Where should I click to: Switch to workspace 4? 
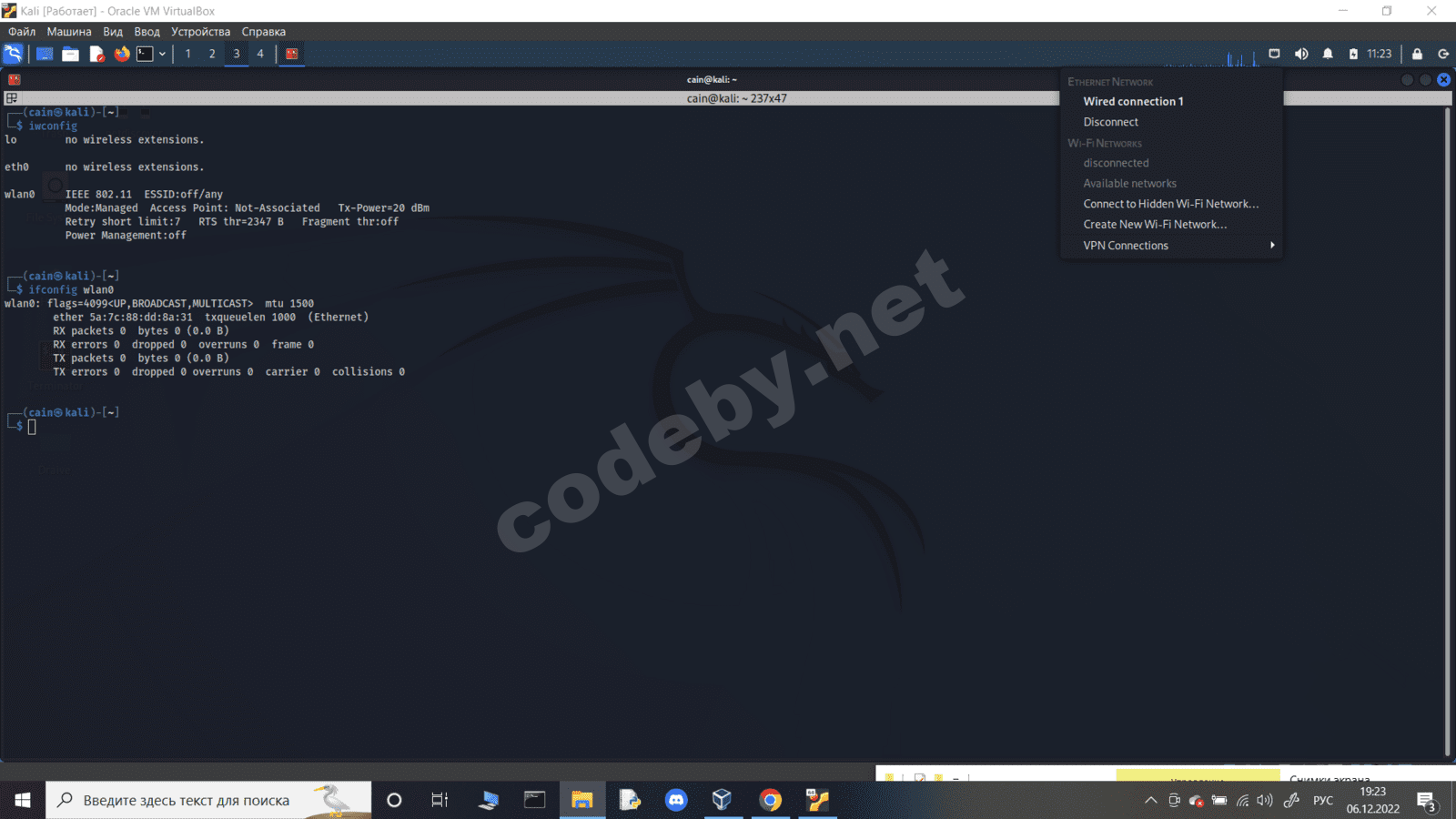click(x=260, y=54)
